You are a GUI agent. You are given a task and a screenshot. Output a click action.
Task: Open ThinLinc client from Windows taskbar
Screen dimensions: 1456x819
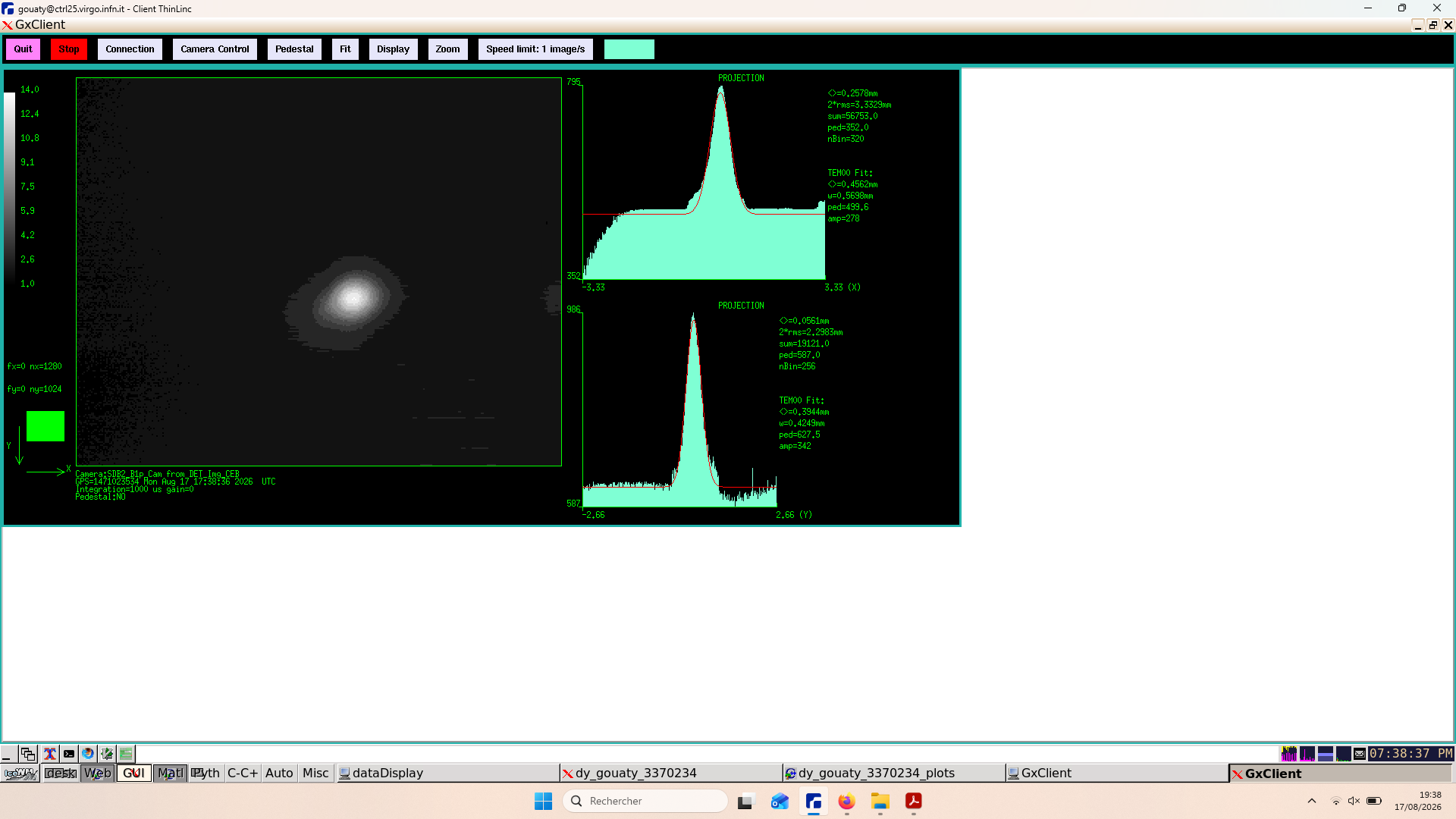coord(814,802)
